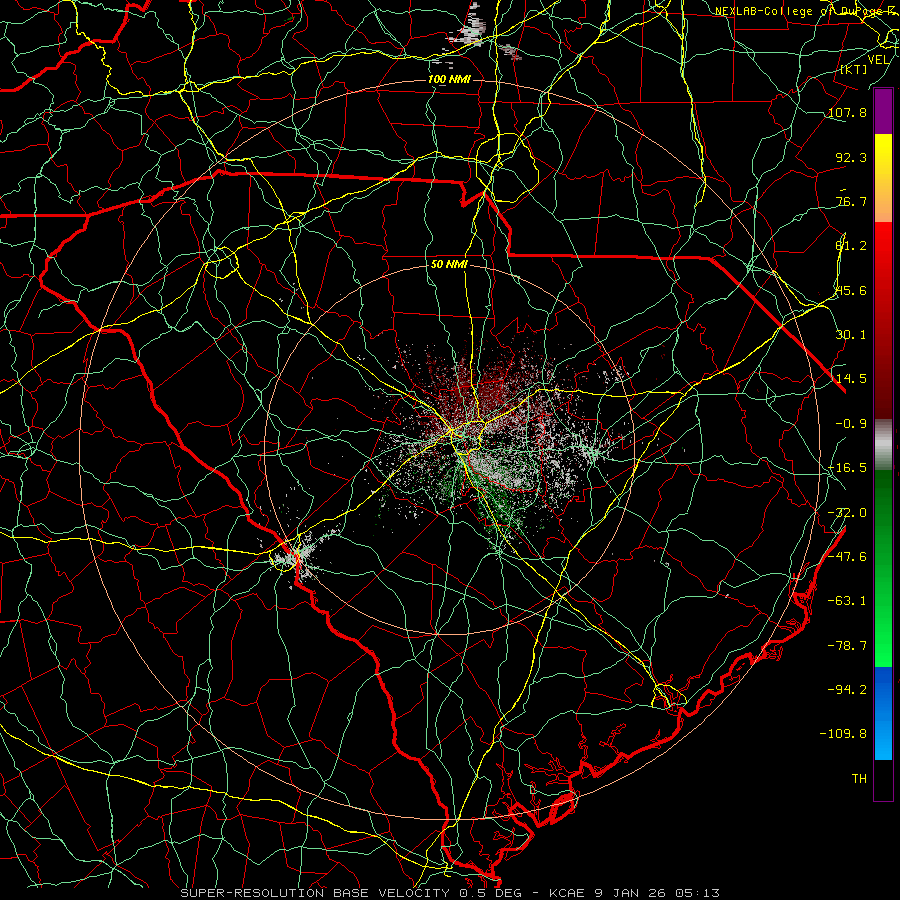900x900 pixels.
Task: Pick the green color bar segment
Action: [883, 568]
